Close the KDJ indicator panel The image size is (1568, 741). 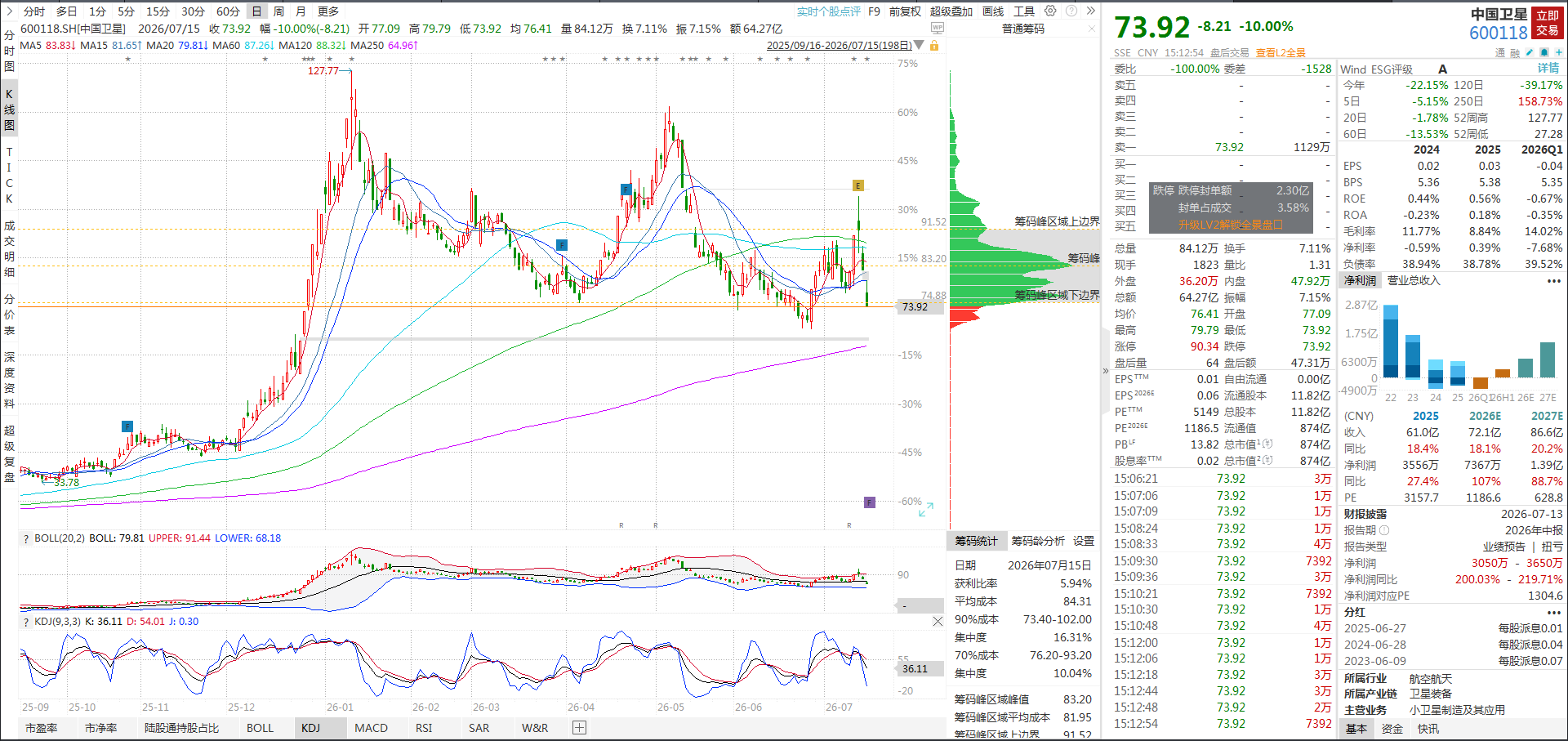click(x=938, y=622)
